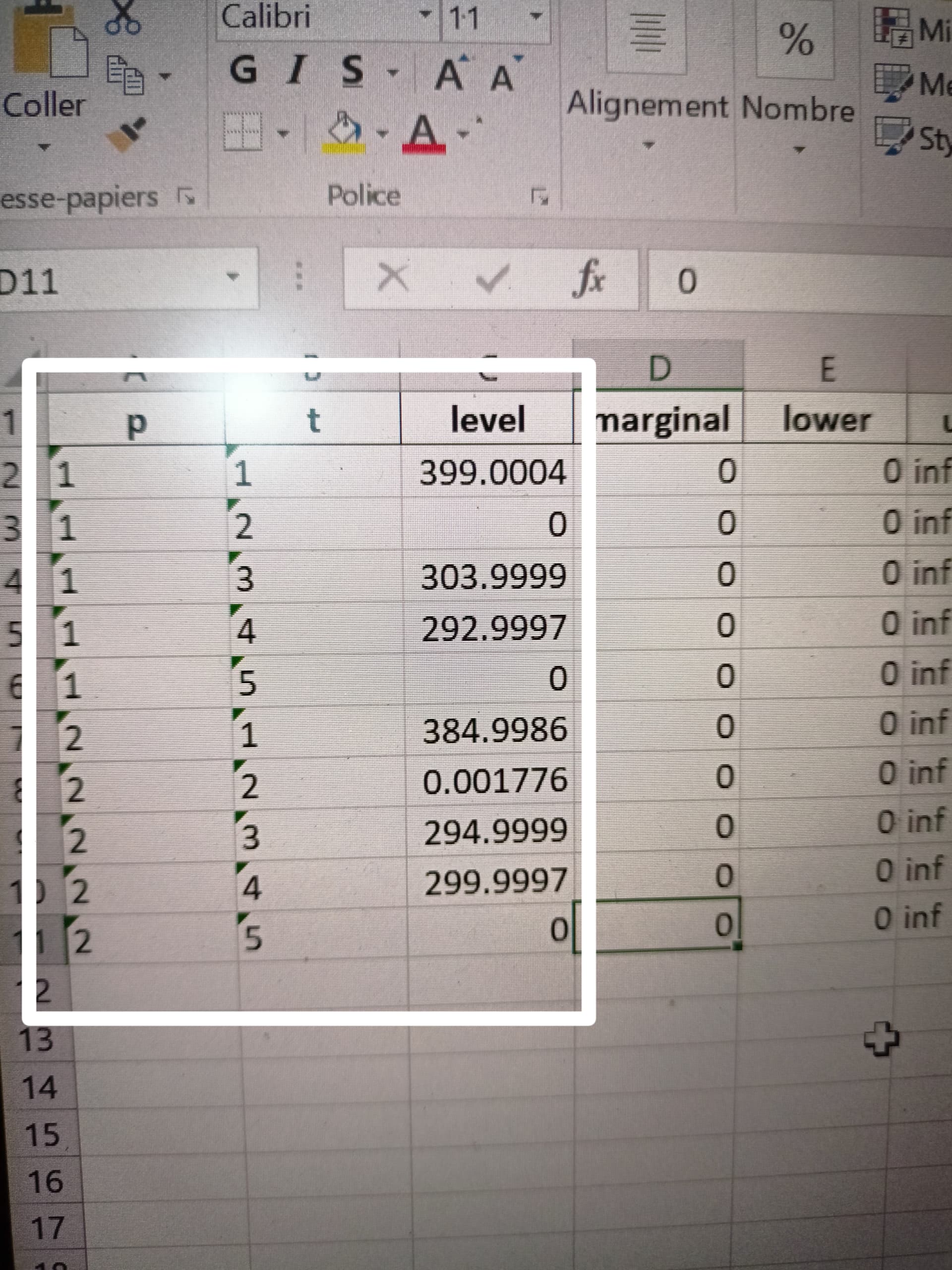Click the Cut scissors icon
The image size is (952, 1270).
122,18
